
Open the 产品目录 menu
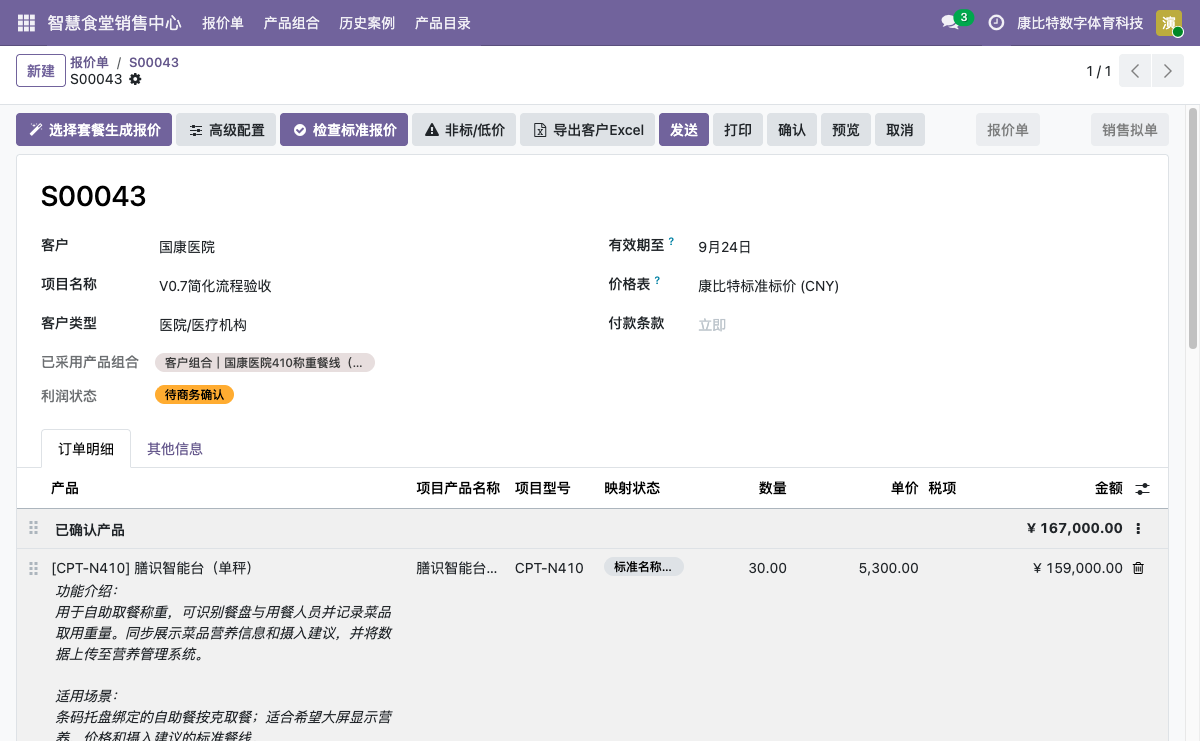[443, 23]
